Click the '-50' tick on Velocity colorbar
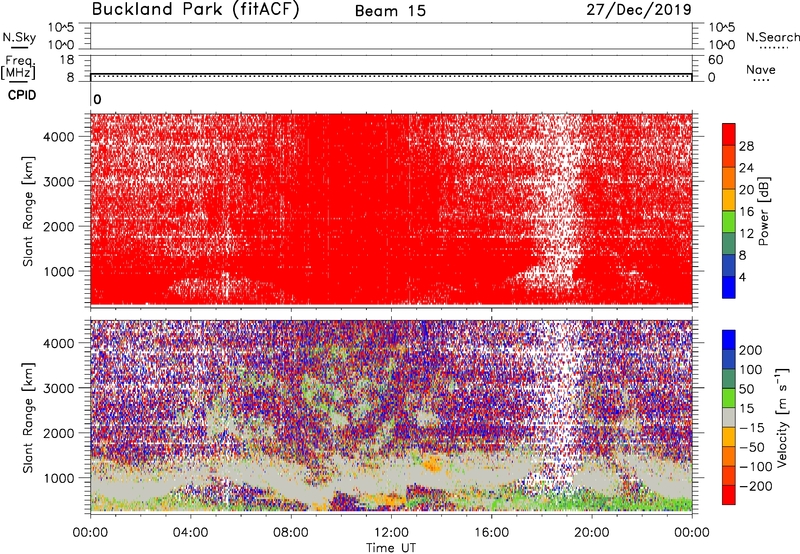The width and height of the screenshot is (800, 554). coord(751,447)
